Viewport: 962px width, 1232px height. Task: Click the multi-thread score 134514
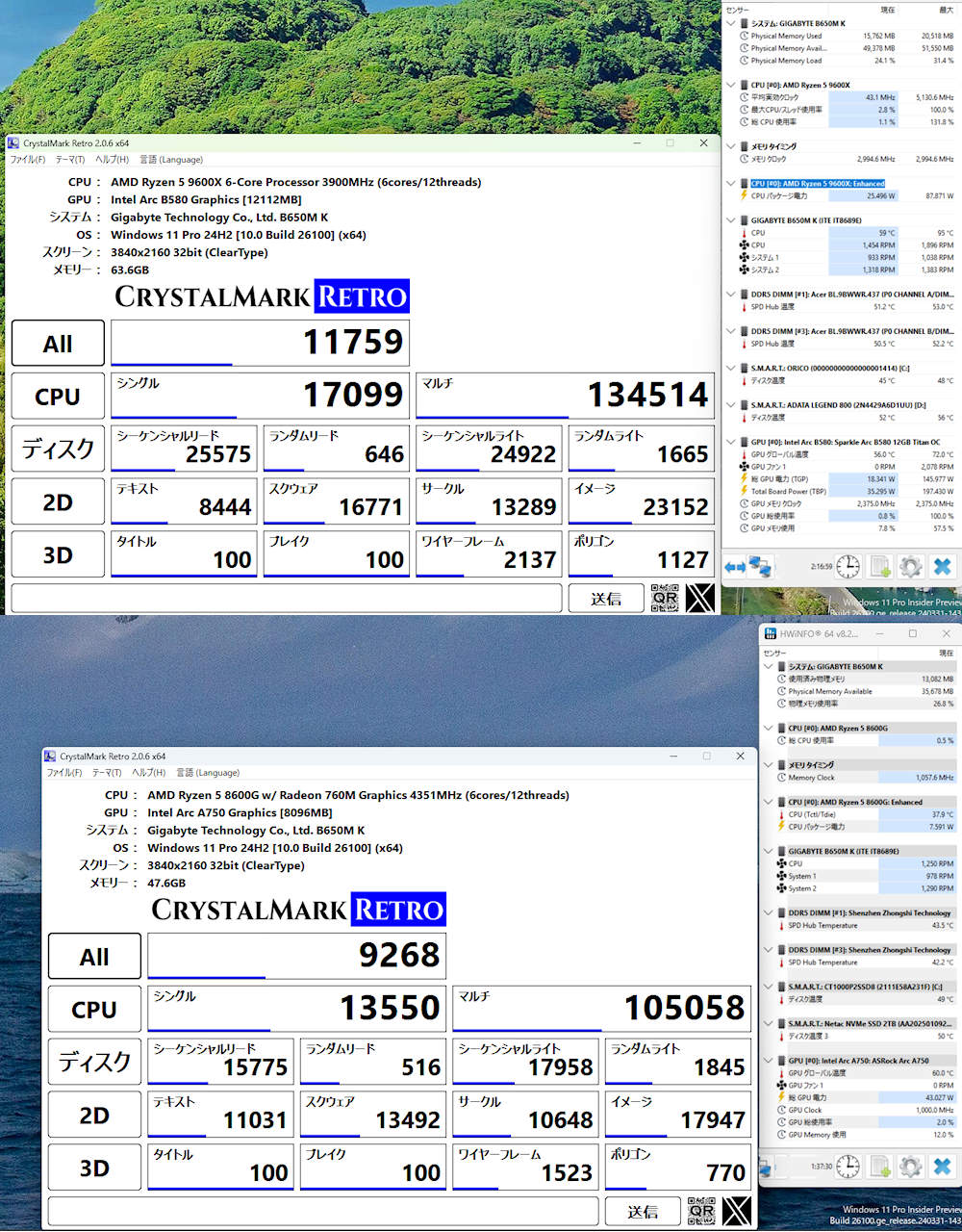(648, 395)
